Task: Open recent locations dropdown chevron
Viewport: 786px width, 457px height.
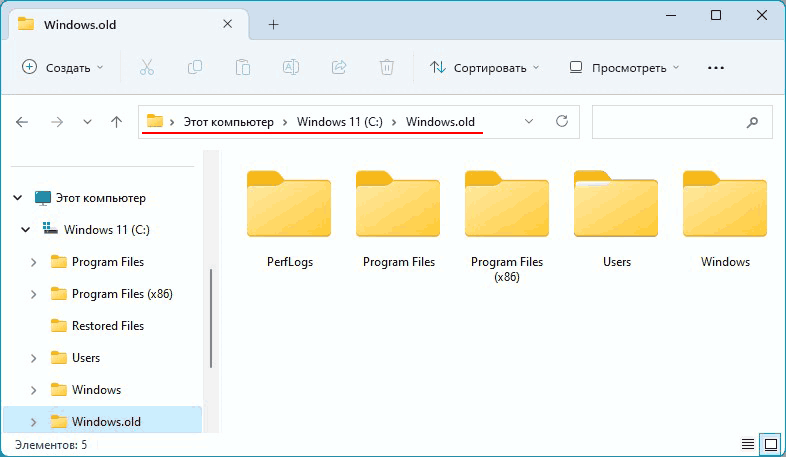Action: coord(87,122)
